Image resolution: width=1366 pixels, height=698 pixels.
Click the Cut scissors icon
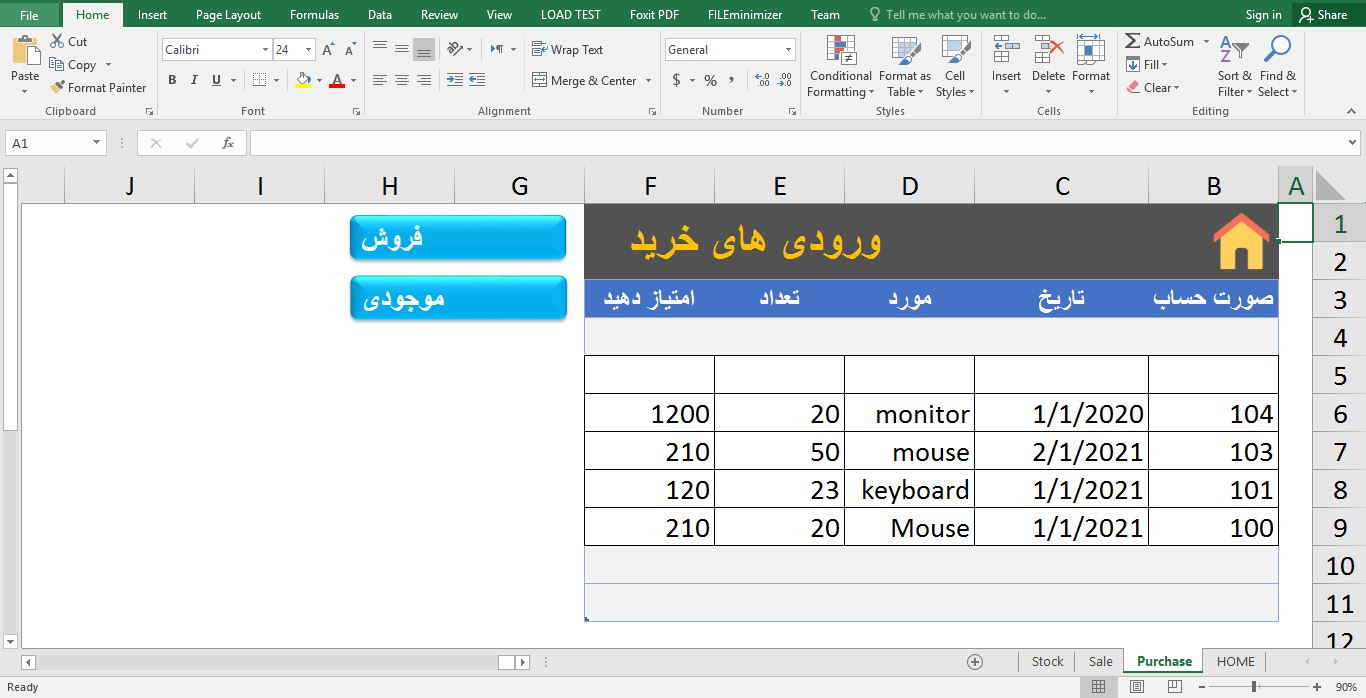click(x=57, y=42)
